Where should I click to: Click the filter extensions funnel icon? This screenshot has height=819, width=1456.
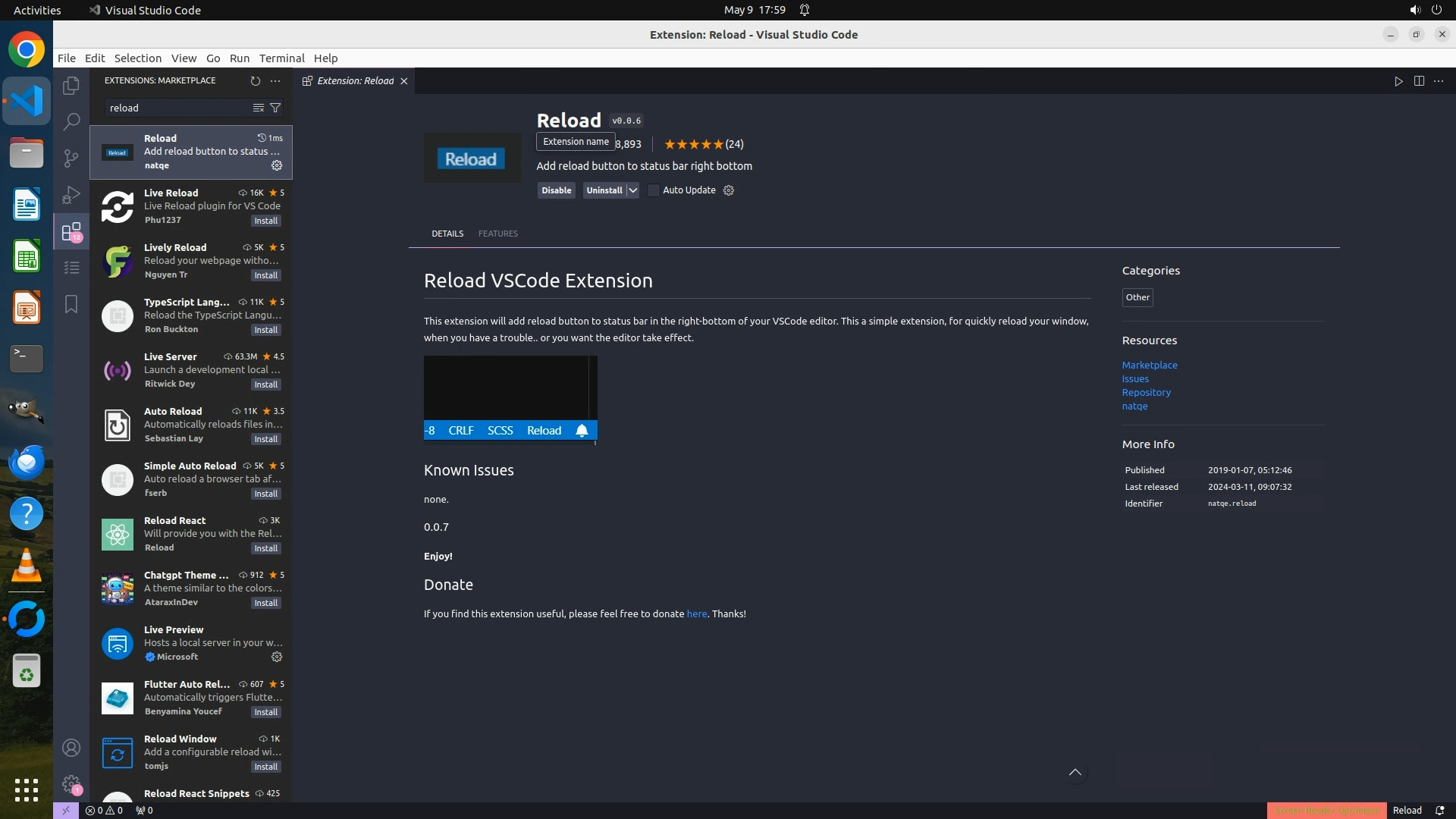[x=276, y=108]
